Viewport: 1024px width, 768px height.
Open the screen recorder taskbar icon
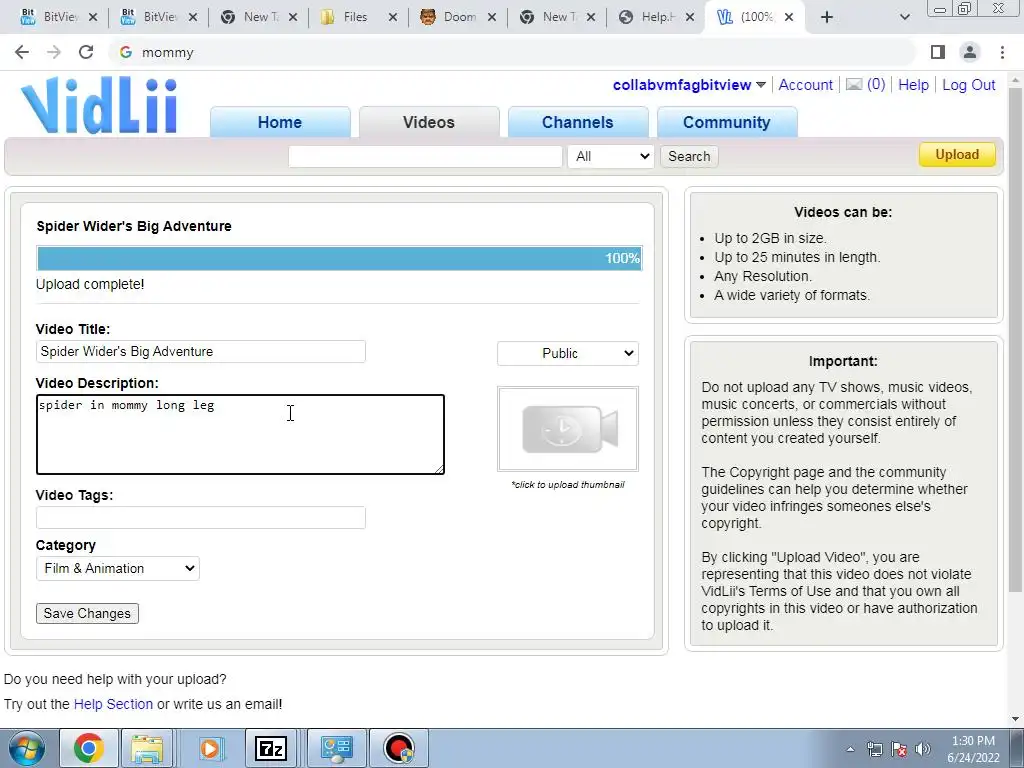399,748
